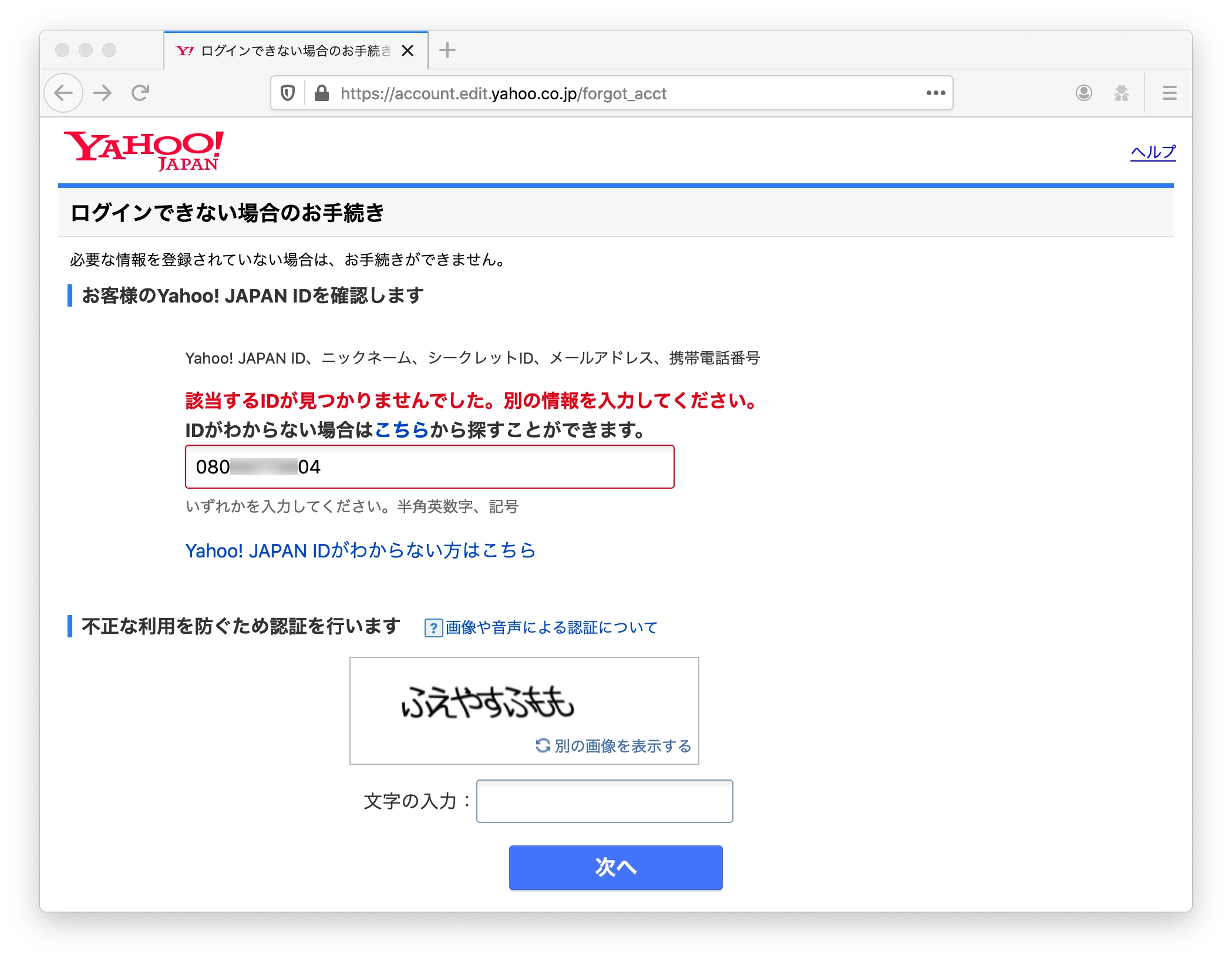
Task: Select the ログインできない場合のお手続き tab
Action: click(288, 51)
